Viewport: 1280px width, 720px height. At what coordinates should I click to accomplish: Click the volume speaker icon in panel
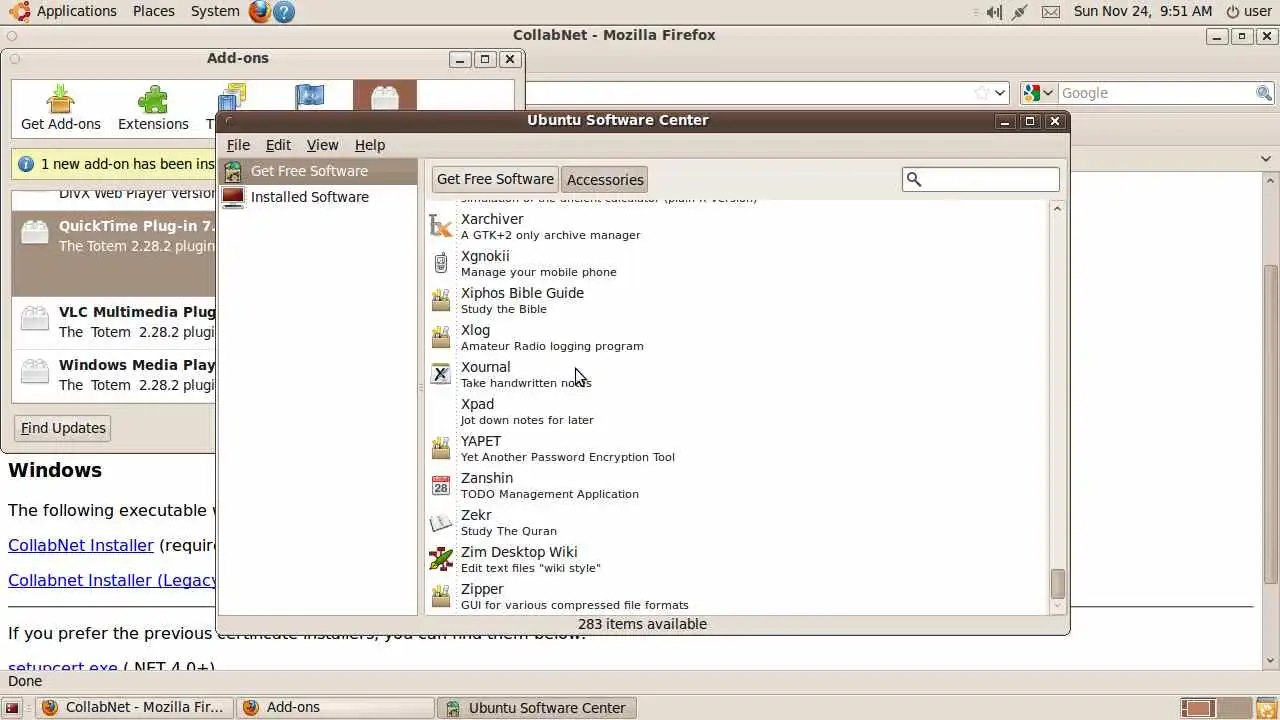tap(992, 12)
